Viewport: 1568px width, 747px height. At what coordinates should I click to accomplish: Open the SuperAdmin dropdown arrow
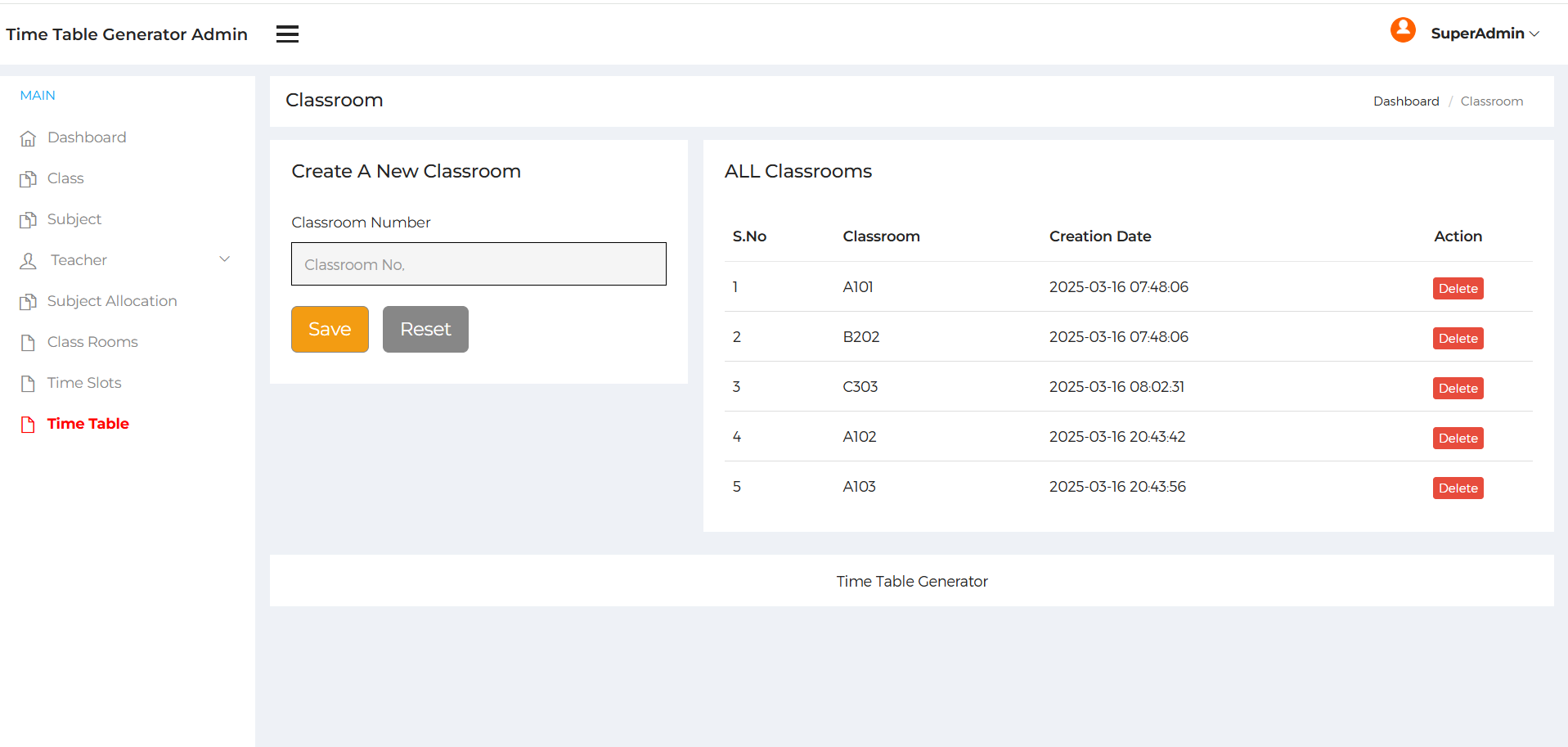1534,34
